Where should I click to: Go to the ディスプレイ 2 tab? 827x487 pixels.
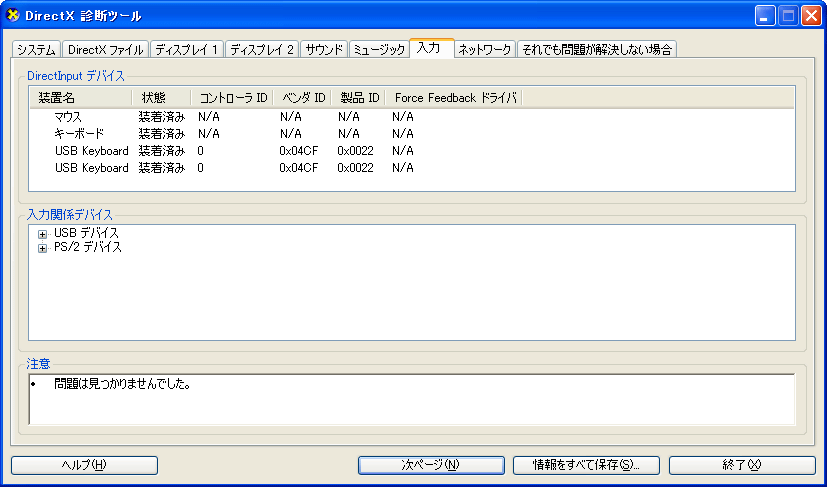pyautogui.click(x=260, y=49)
